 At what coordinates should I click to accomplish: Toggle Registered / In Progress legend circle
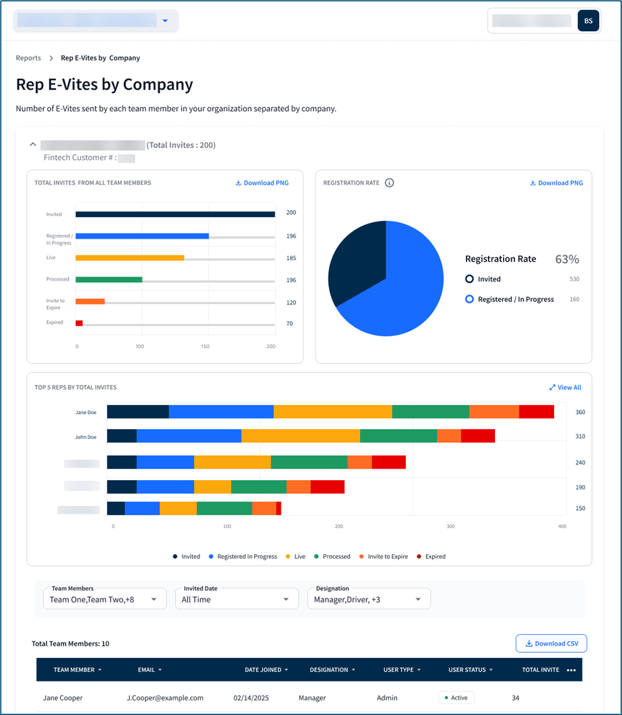click(x=469, y=299)
